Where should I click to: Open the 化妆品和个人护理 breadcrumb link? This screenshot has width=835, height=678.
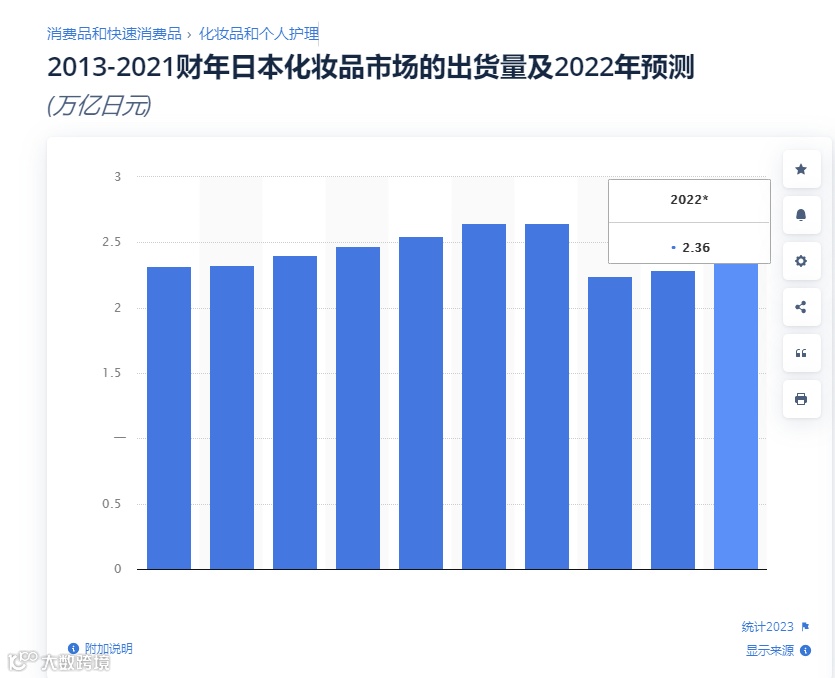click(x=259, y=34)
